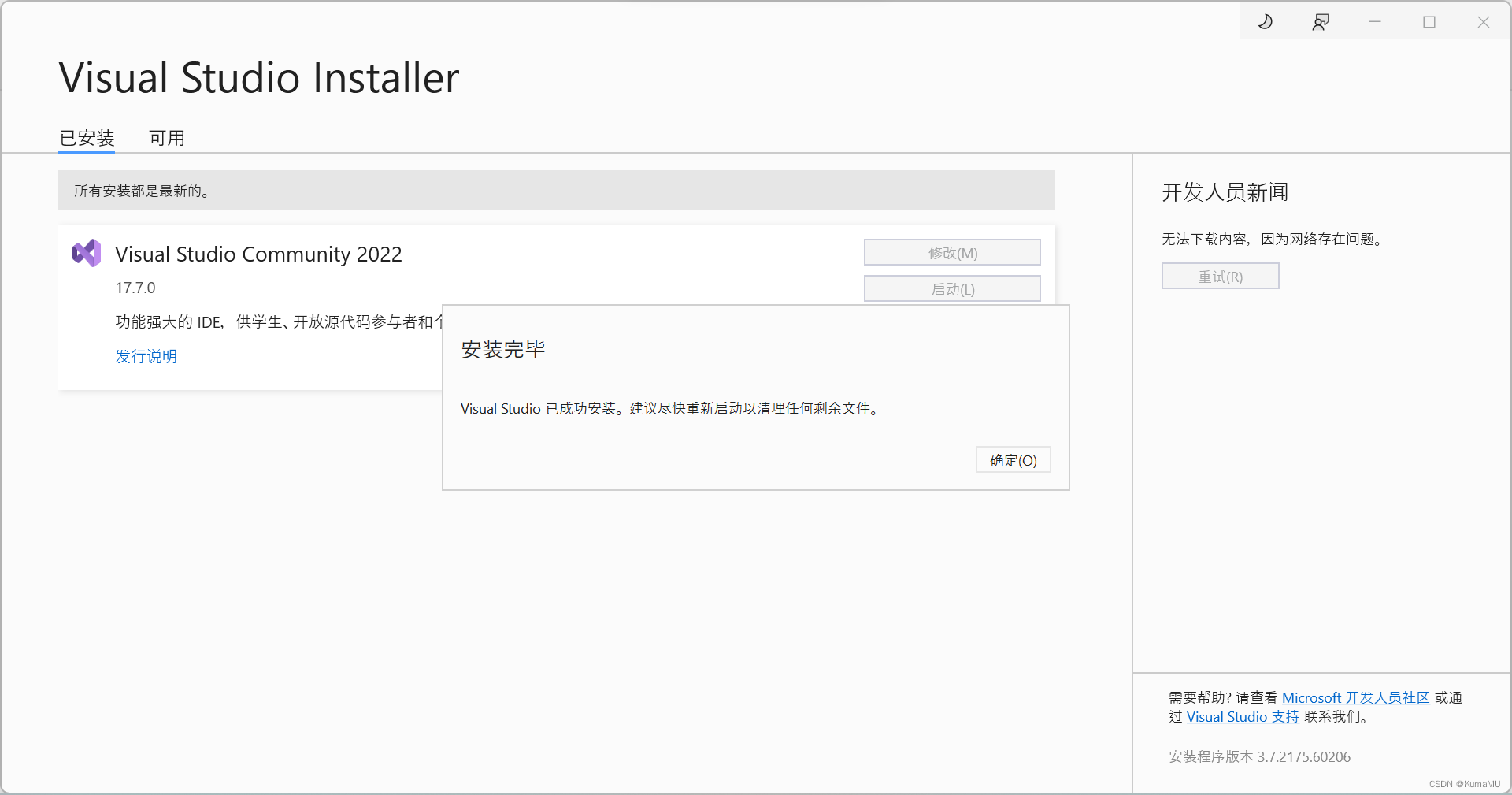Click the 安装程序版本 3.7.2175.60206 text
Viewport: 1512px width, 795px height.
1259,756
